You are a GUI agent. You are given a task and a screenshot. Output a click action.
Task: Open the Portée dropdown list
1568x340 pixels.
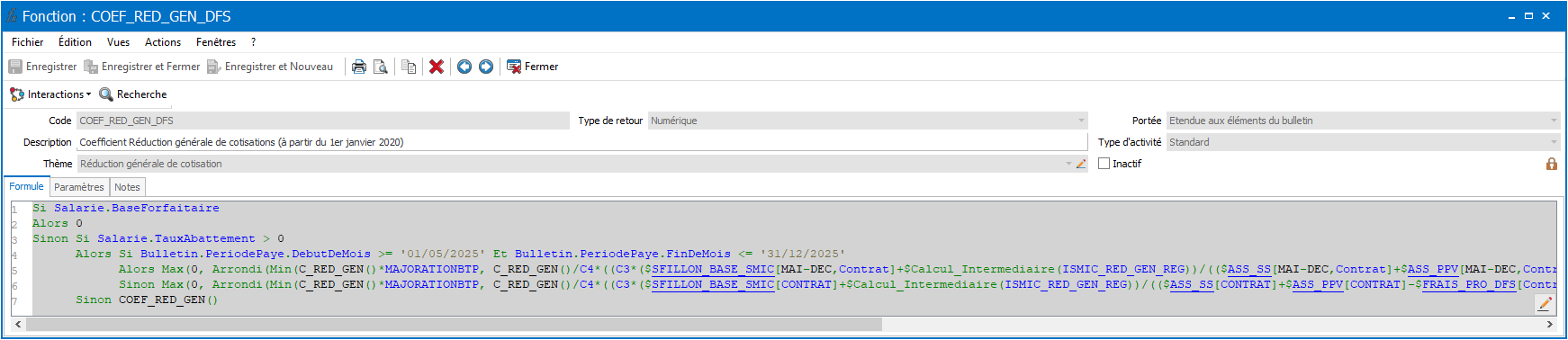[1554, 121]
